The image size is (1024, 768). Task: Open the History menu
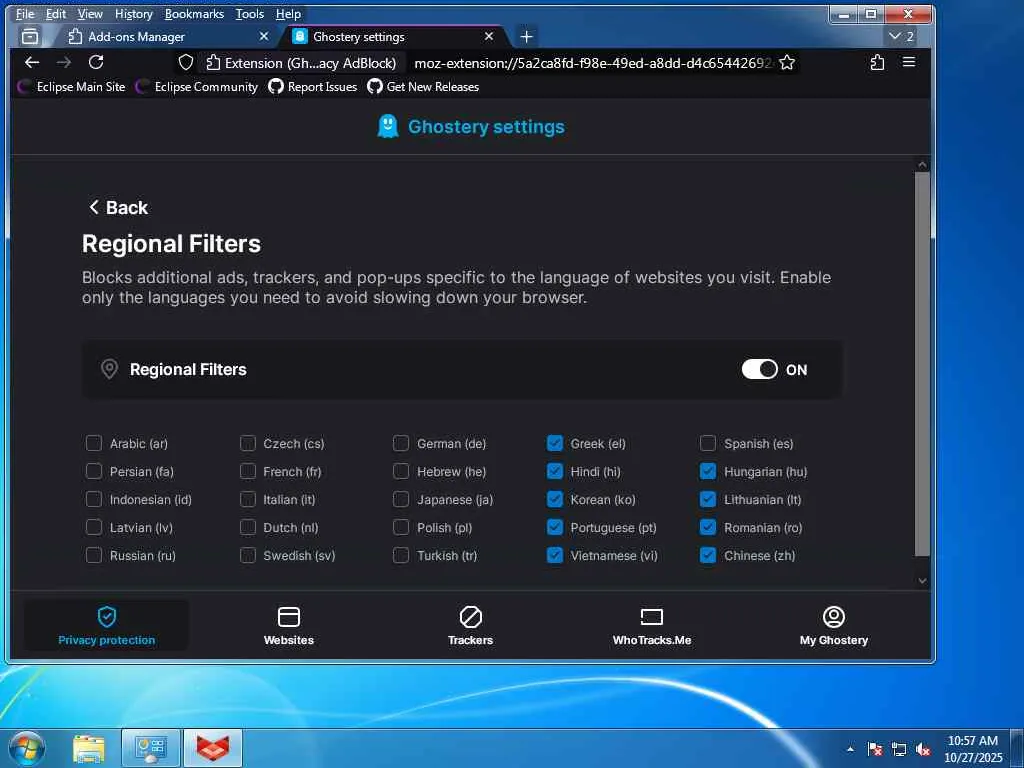point(133,14)
